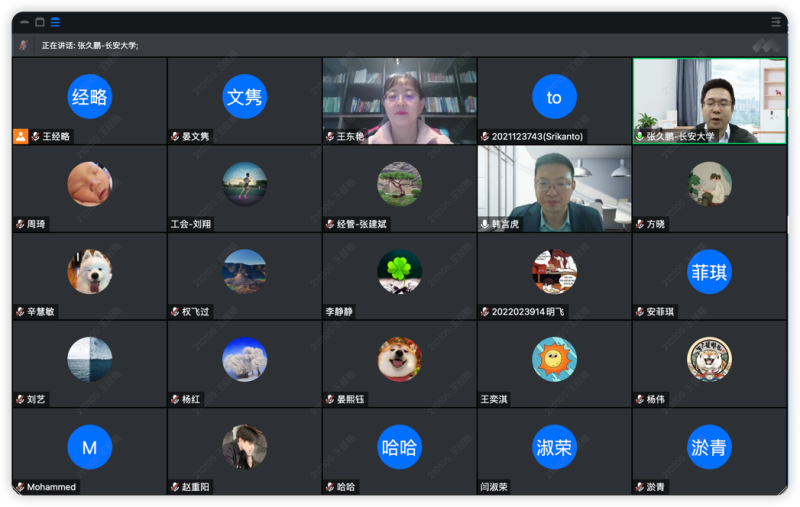This screenshot has height=507, width=800.
Task: Click the small speaker avatar beside 正在讲话
Action: [x=23, y=45]
